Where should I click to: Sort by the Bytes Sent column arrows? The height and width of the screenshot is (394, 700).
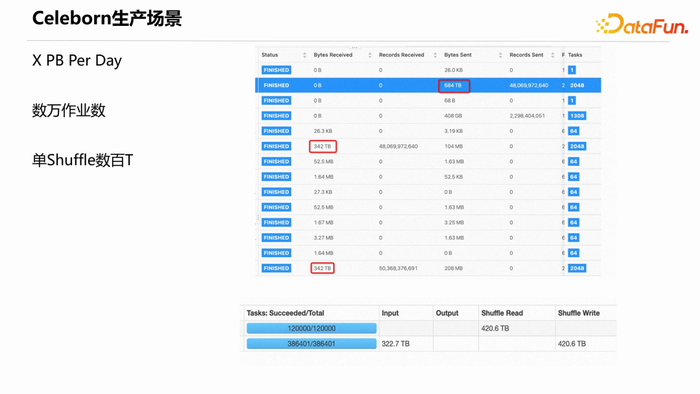click(500, 55)
